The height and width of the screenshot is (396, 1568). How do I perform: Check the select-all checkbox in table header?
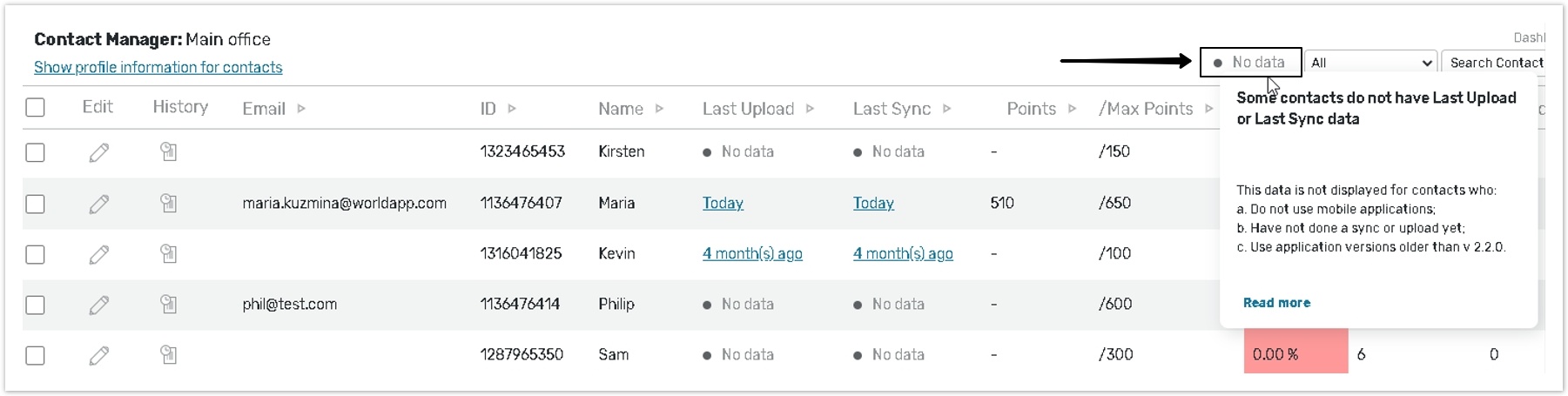coord(36,108)
